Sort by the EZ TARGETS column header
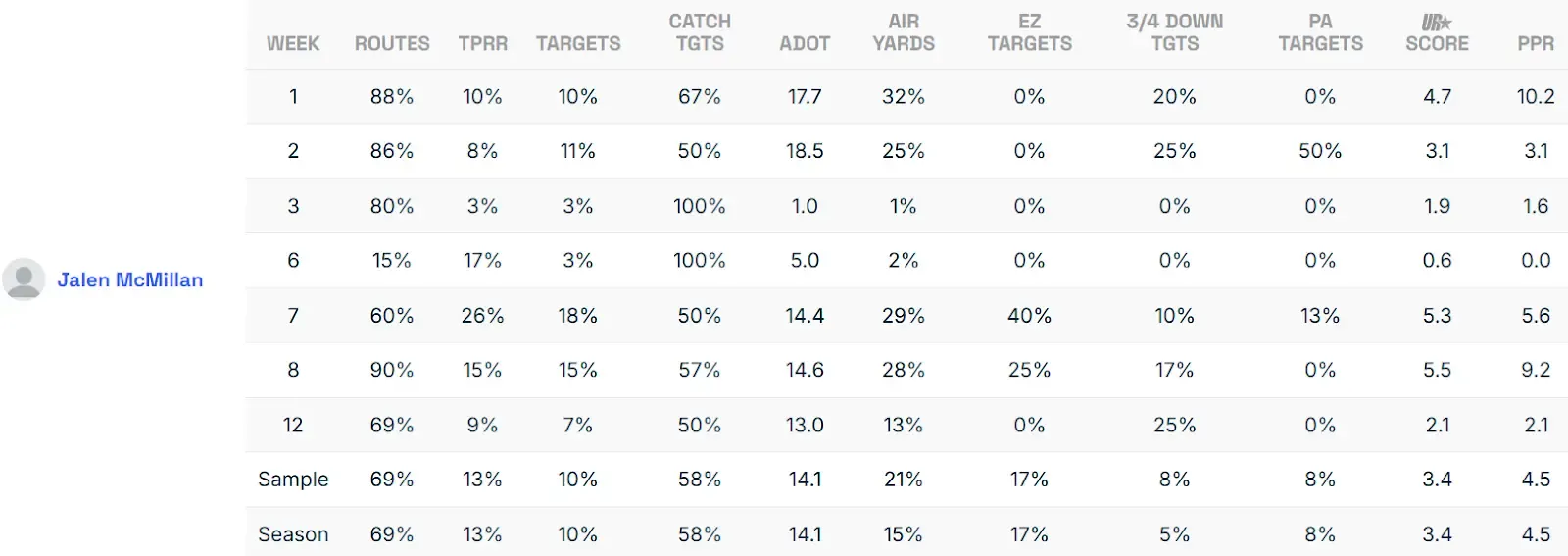 point(1029,32)
